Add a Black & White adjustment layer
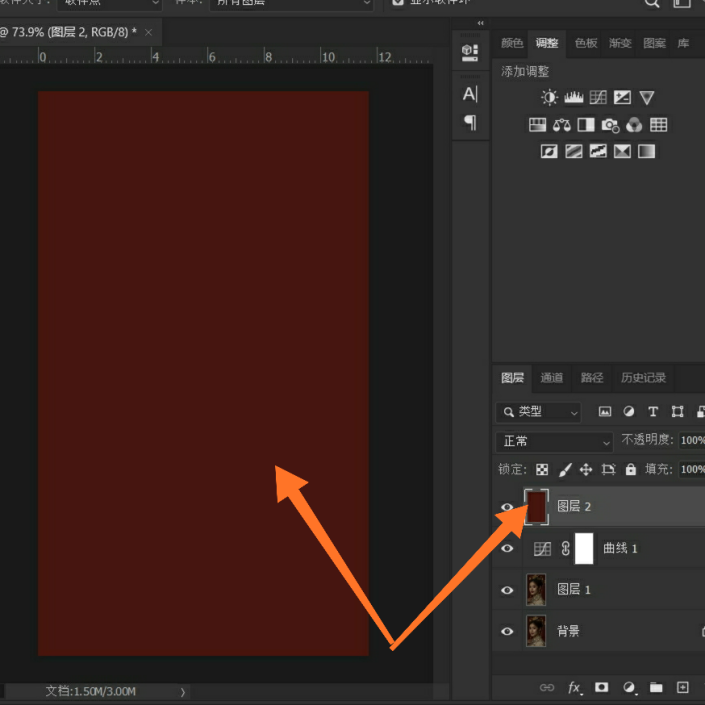705x705 pixels. point(586,125)
